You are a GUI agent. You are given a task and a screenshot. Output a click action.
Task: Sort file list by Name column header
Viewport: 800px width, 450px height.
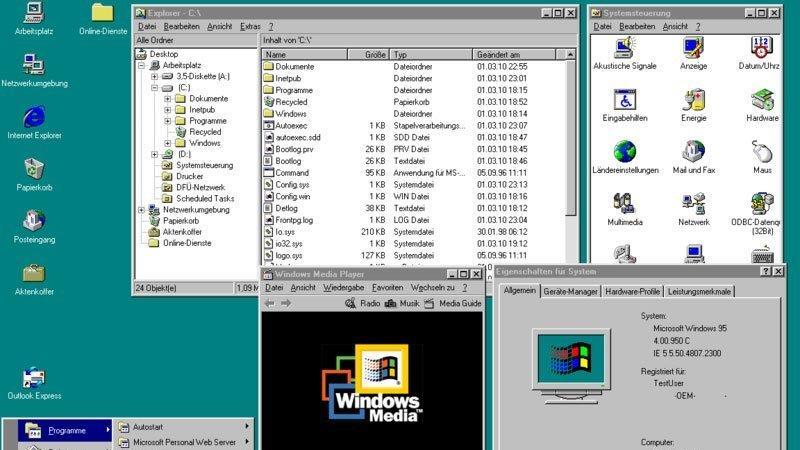click(305, 55)
